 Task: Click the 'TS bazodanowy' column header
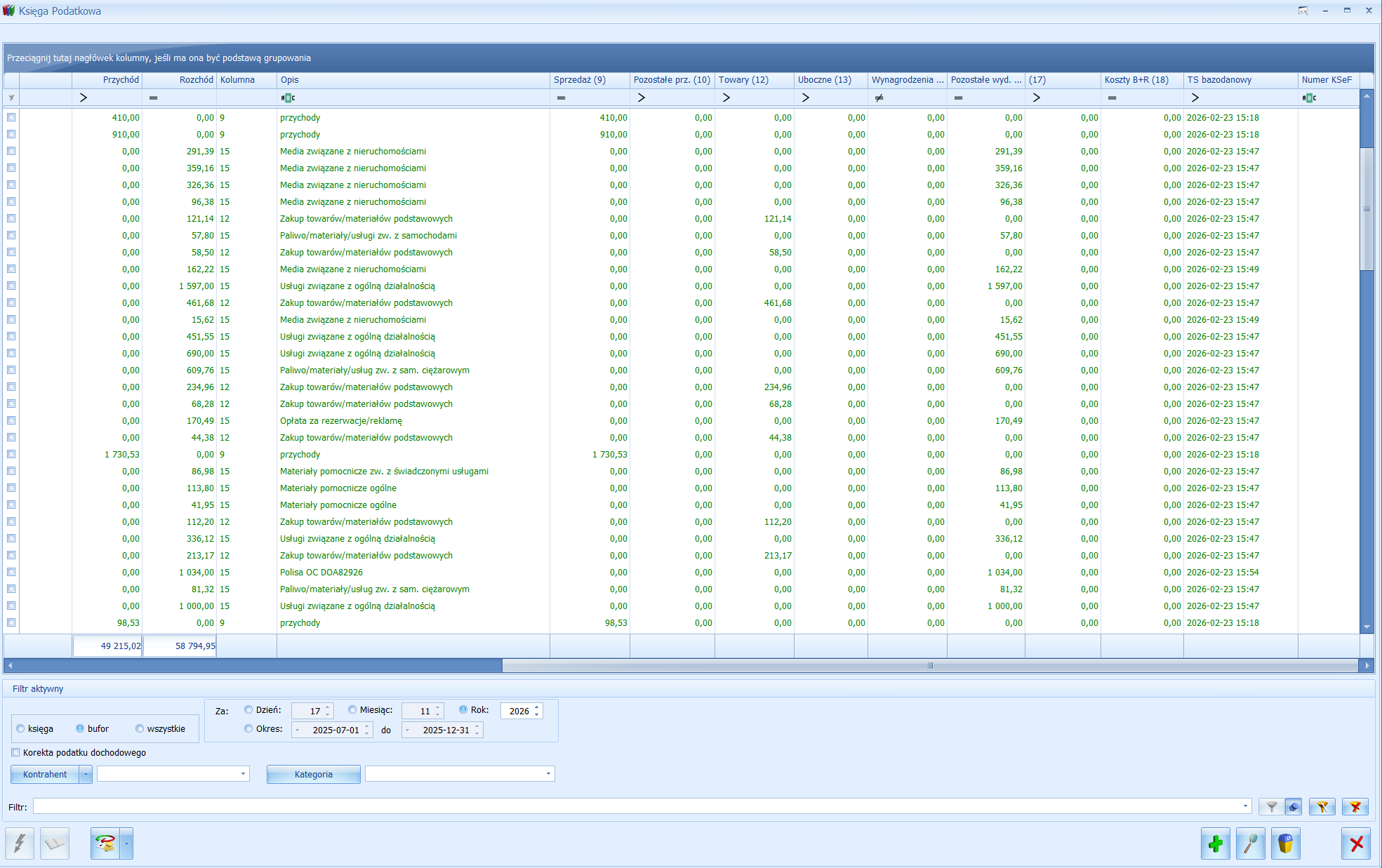tap(1240, 80)
